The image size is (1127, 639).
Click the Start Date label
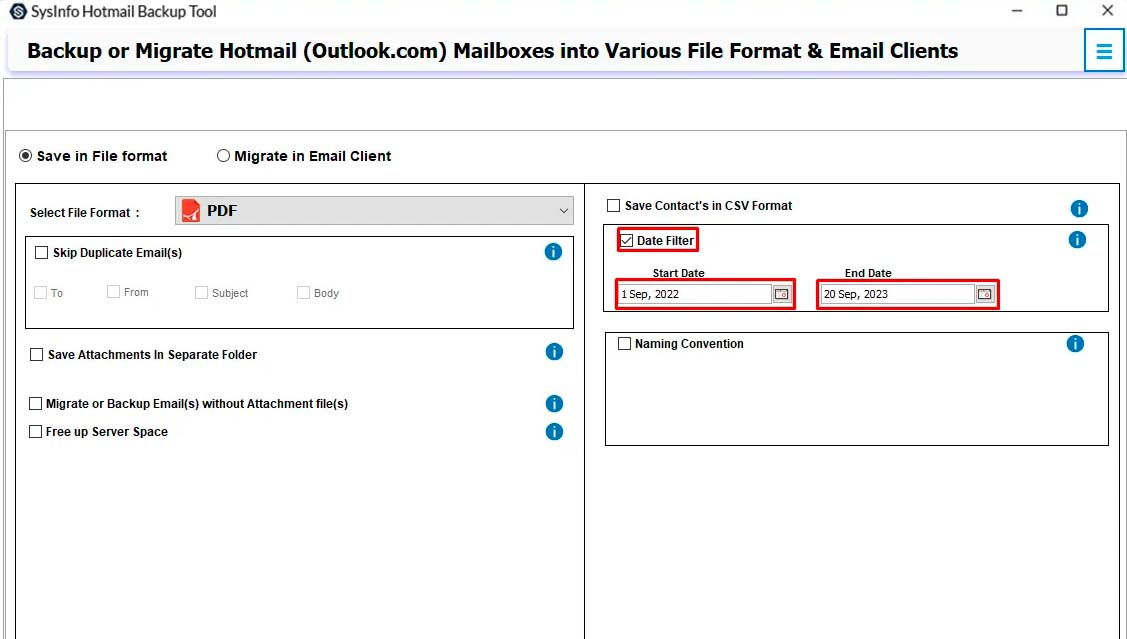(678, 273)
